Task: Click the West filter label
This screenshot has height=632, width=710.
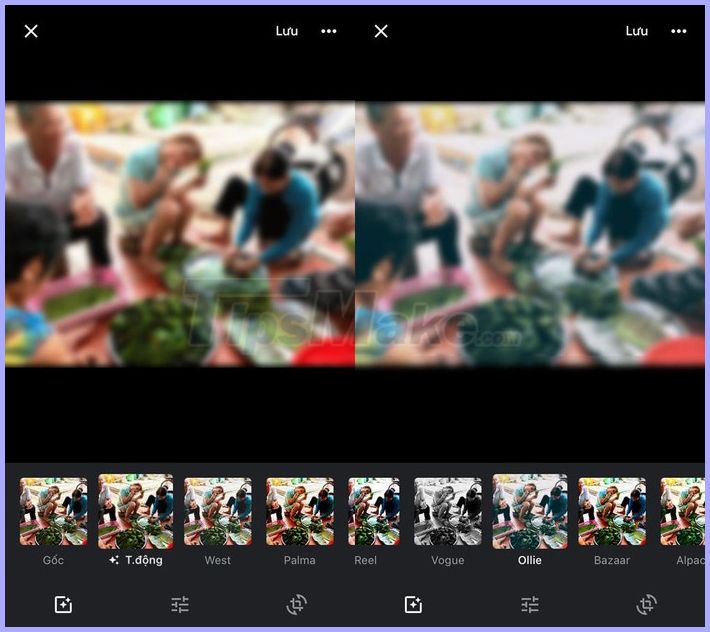Action: pyautogui.click(x=217, y=560)
